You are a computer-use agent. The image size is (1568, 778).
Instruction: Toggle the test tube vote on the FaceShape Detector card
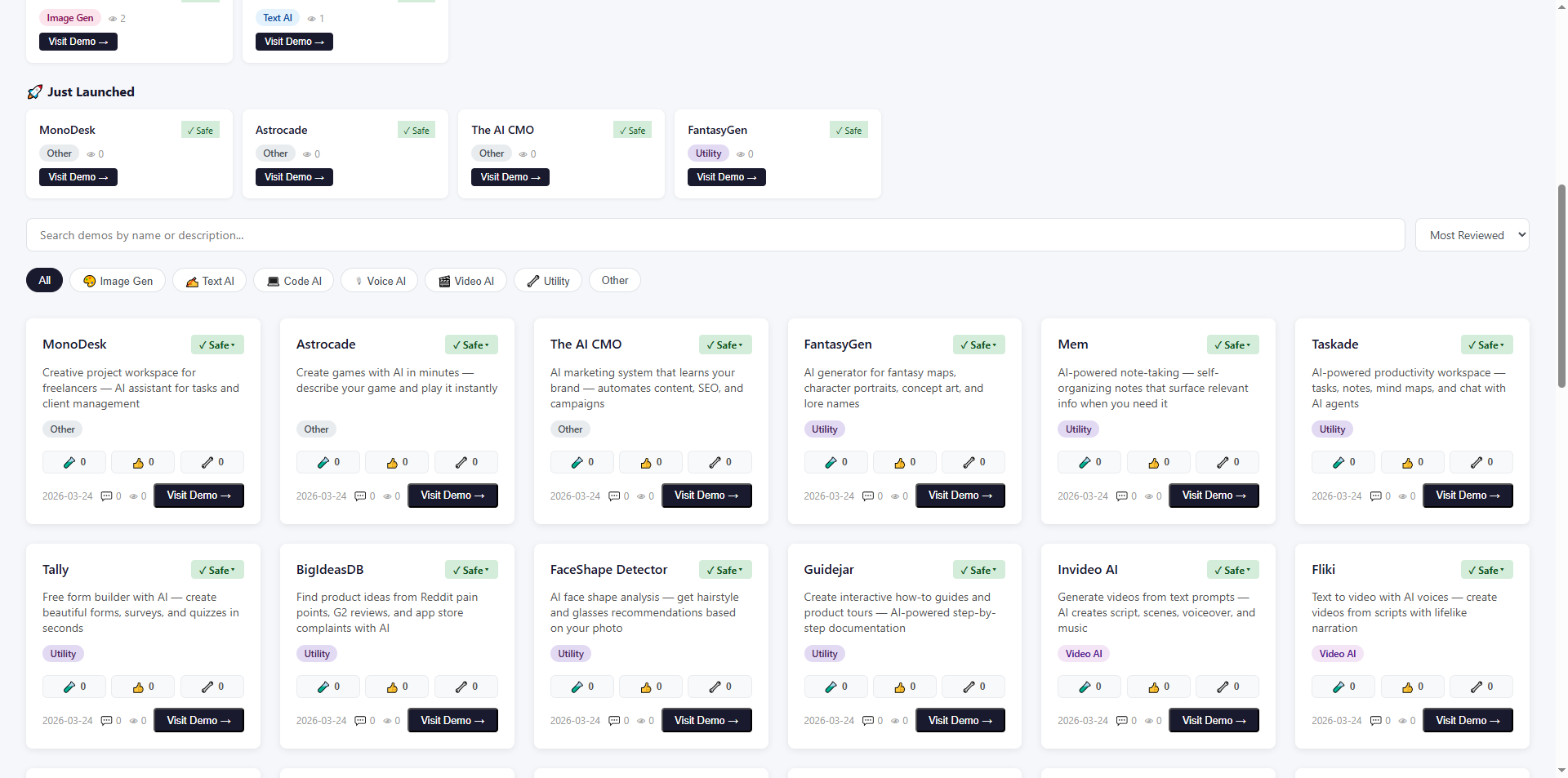[x=582, y=687]
